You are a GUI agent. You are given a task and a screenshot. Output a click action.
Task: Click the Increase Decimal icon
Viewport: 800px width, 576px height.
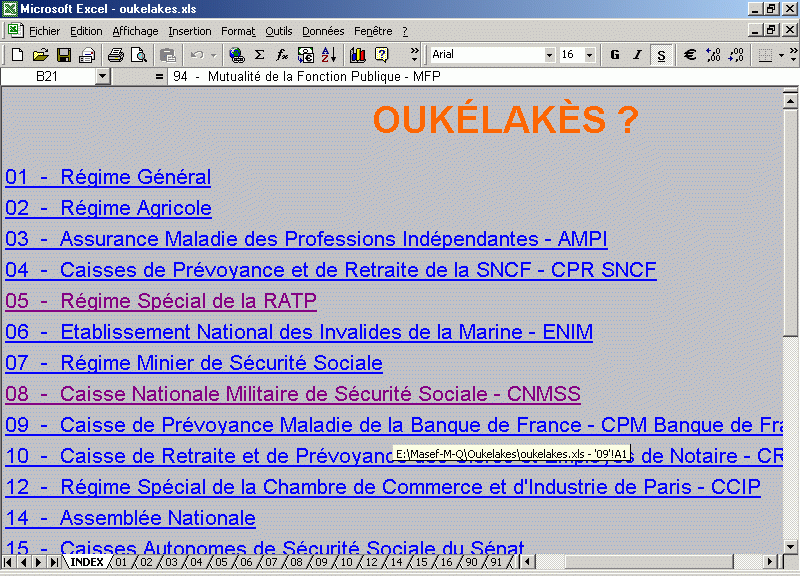pos(713,55)
